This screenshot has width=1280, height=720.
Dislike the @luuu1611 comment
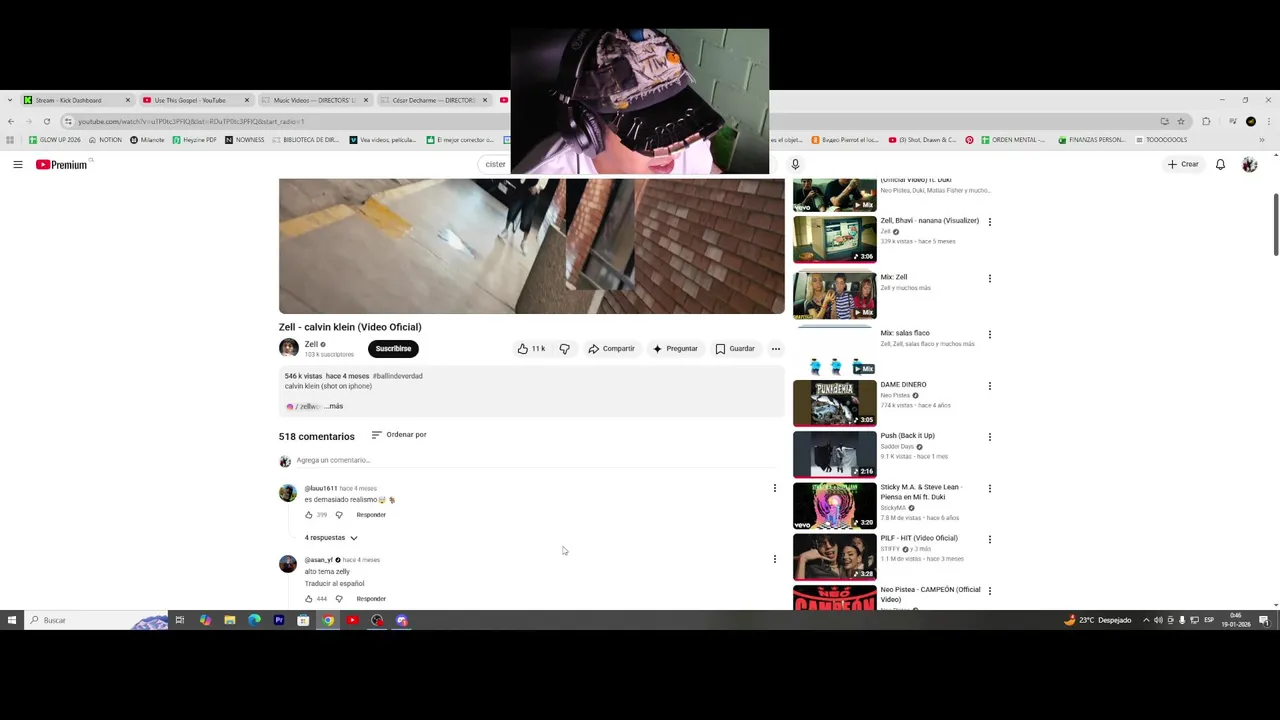point(339,514)
